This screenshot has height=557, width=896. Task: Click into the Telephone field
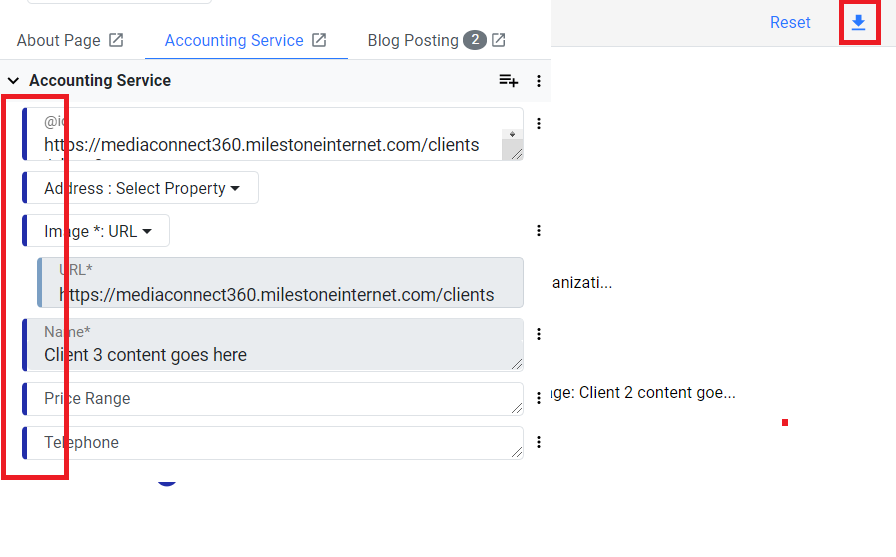(275, 443)
